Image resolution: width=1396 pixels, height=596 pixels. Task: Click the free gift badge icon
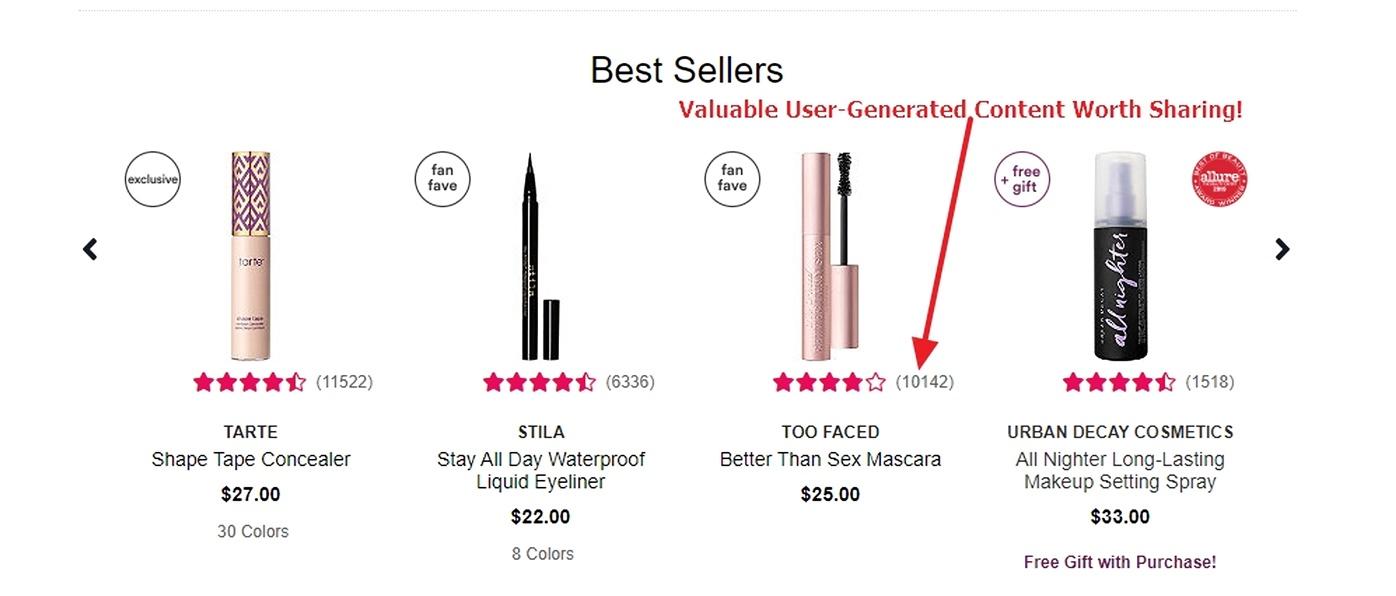point(1021,179)
